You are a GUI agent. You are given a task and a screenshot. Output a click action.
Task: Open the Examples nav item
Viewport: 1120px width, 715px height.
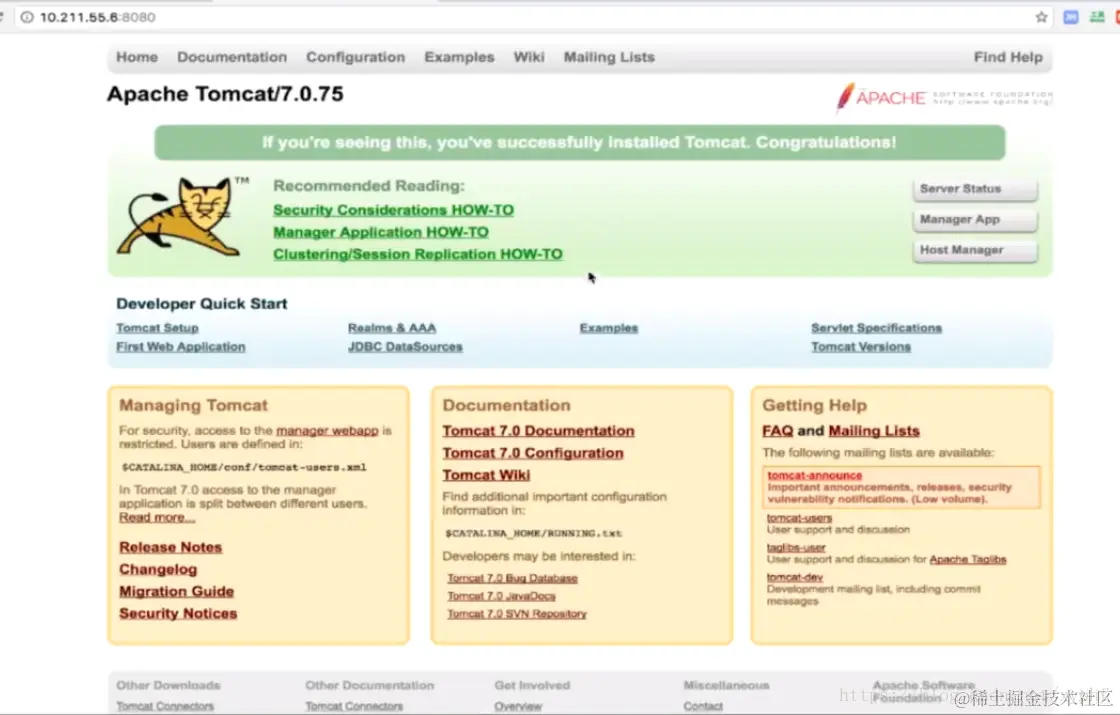[x=459, y=57]
